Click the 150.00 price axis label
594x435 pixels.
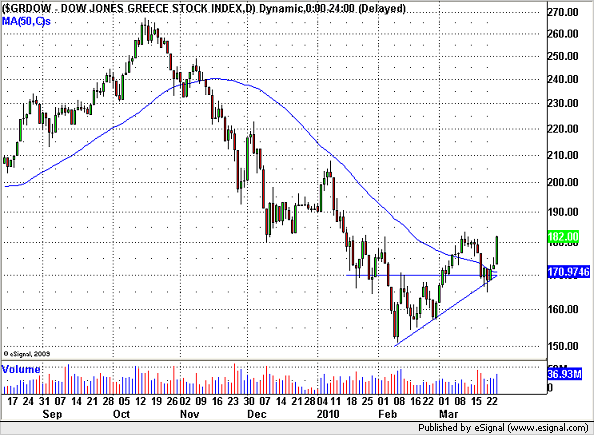tap(563, 346)
